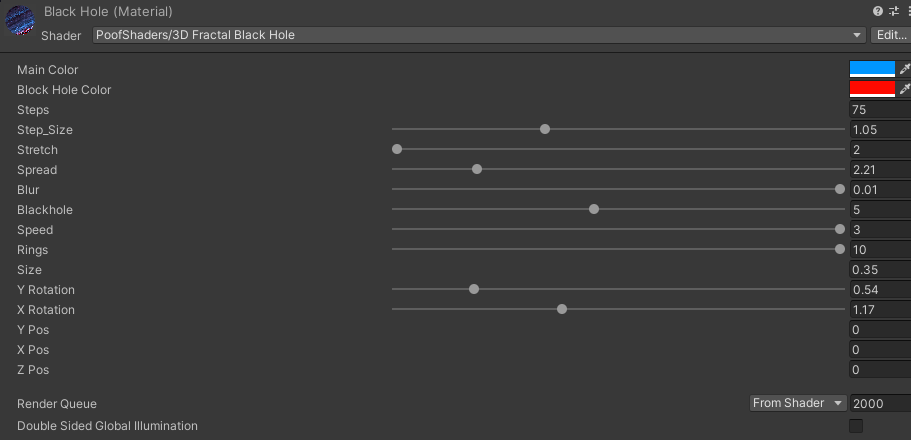Click the Step_Size slider handle

[x=545, y=129]
